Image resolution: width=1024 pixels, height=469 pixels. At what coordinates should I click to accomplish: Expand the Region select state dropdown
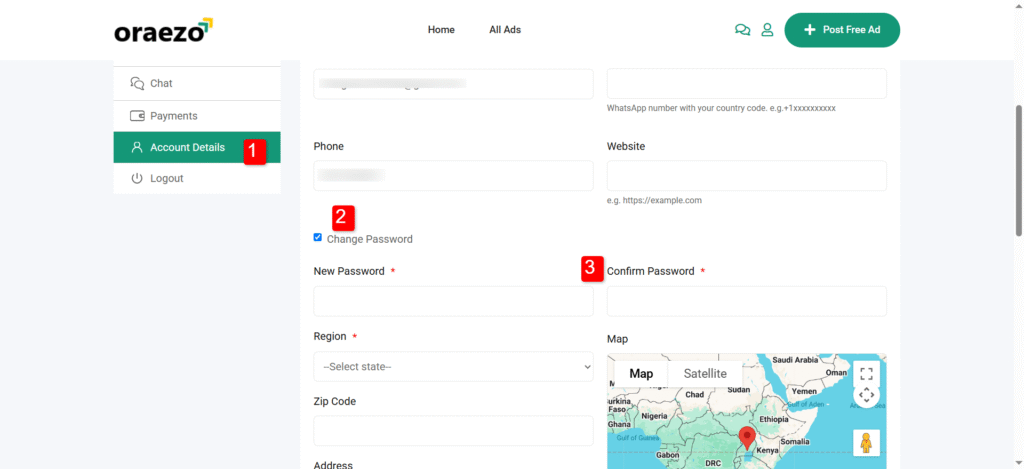(453, 367)
